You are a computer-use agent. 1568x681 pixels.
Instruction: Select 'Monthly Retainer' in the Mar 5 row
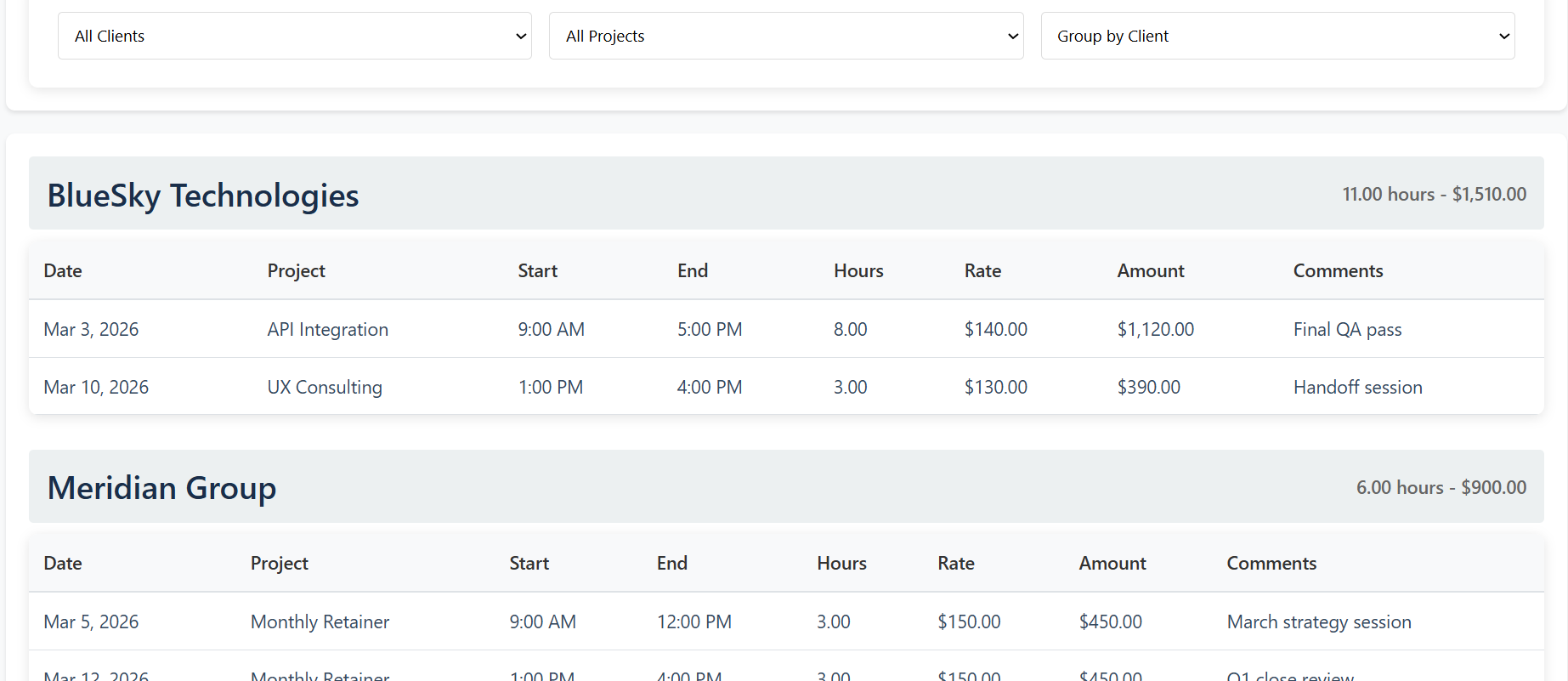(x=320, y=621)
